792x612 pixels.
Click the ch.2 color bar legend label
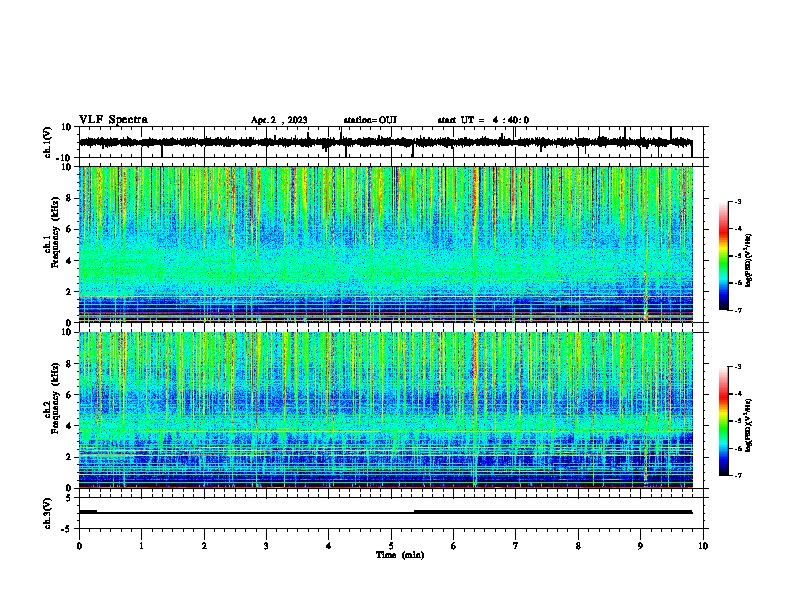[749, 425]
